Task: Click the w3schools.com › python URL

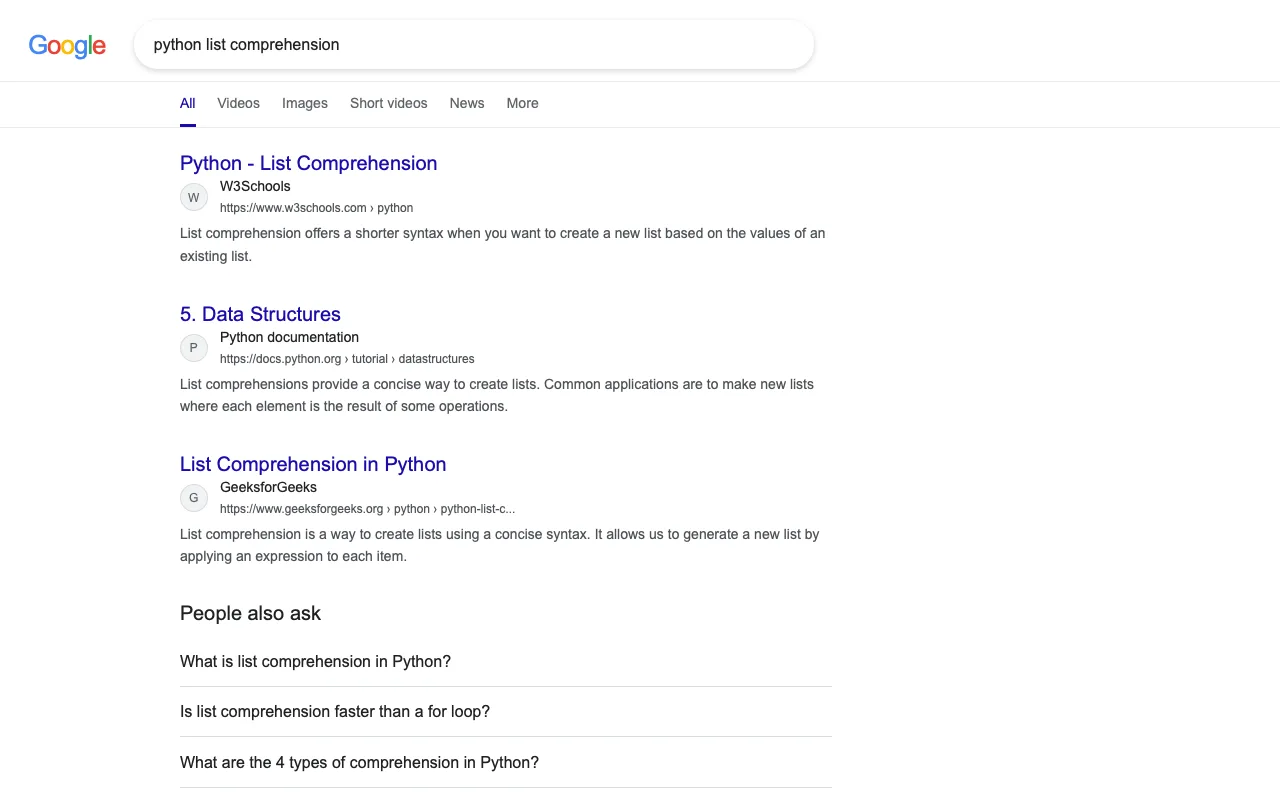Action: point(316,208)
